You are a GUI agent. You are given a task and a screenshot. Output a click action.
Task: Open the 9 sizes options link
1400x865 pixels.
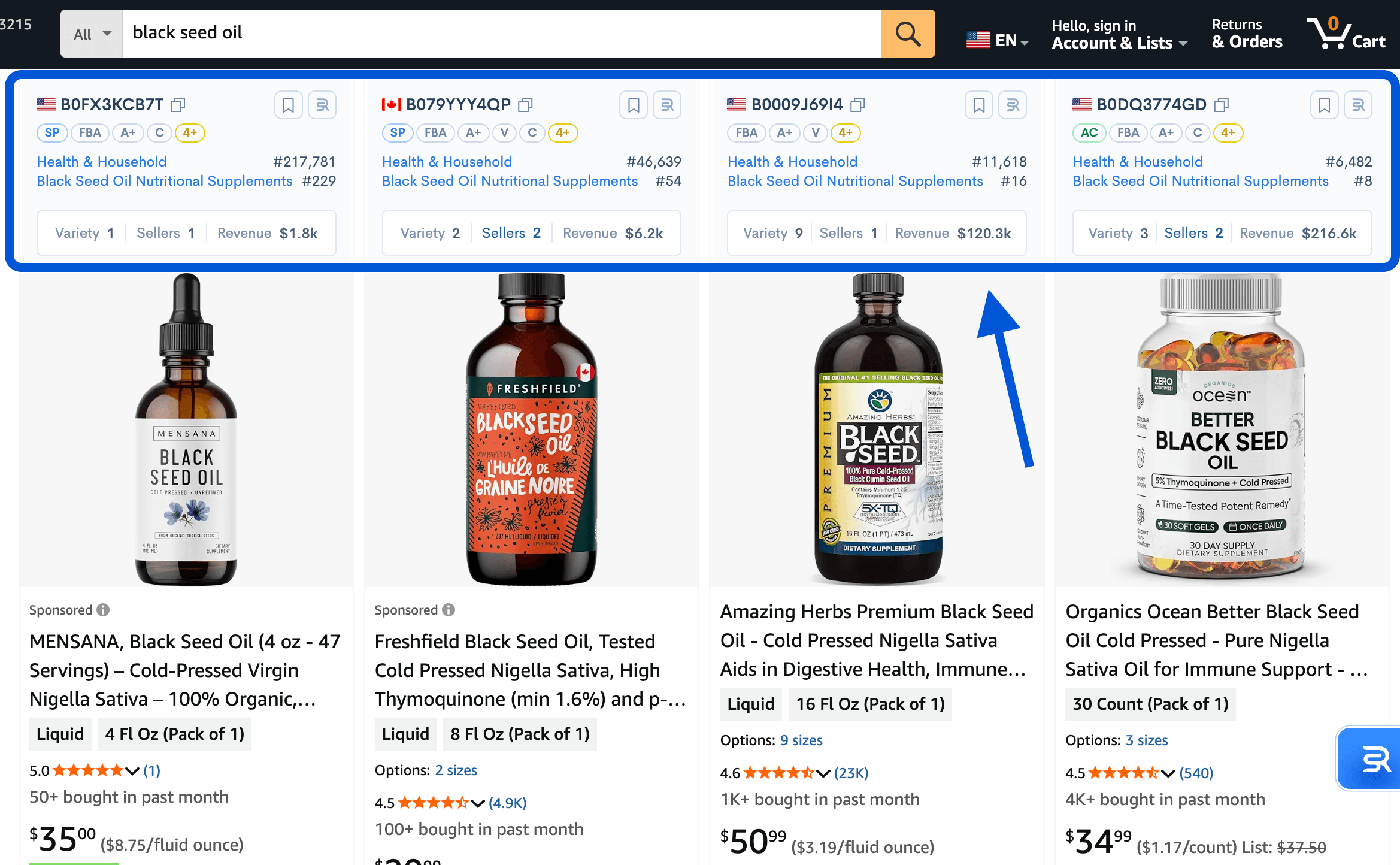(x=801, y=740)
